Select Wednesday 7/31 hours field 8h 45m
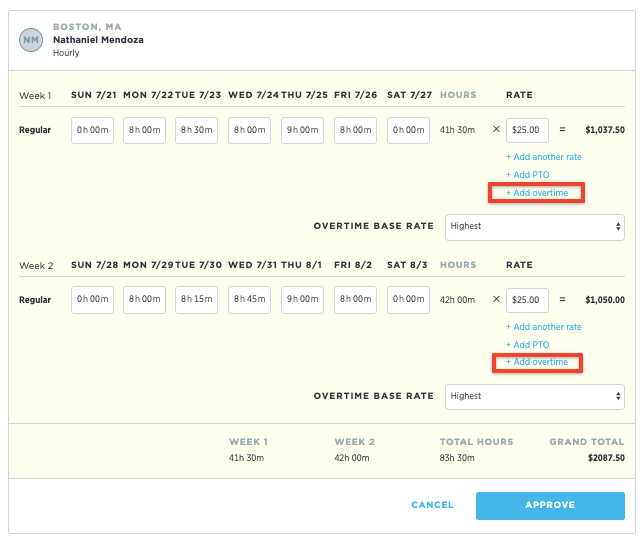 (x=249, y=300)
